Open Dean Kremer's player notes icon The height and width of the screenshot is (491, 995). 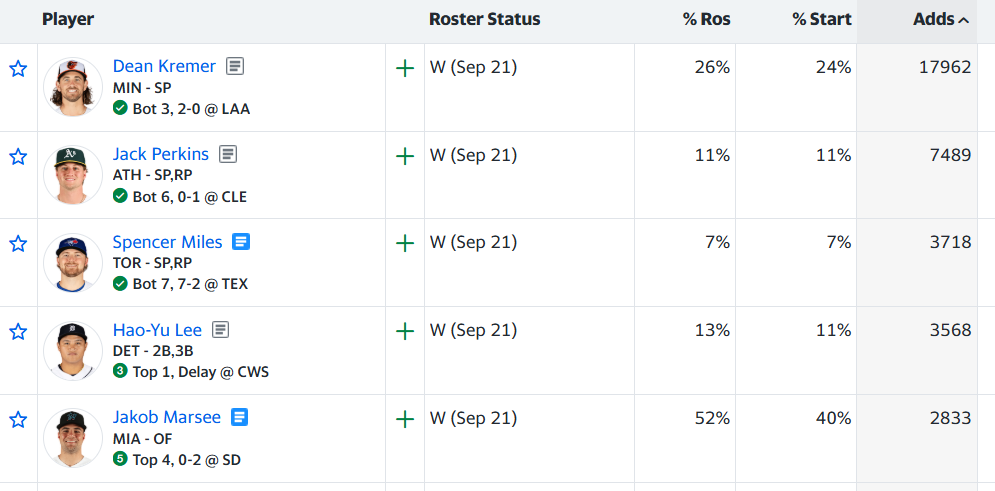click(x=235, y=66)
